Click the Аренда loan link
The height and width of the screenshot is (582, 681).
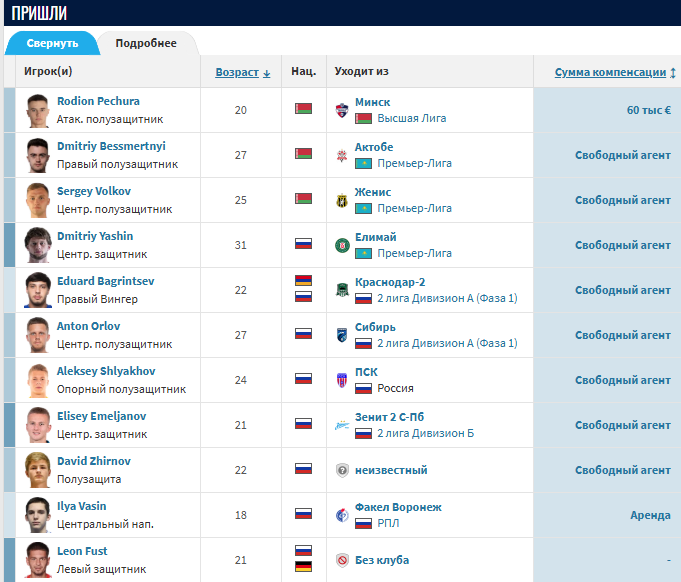coord(651,515)
